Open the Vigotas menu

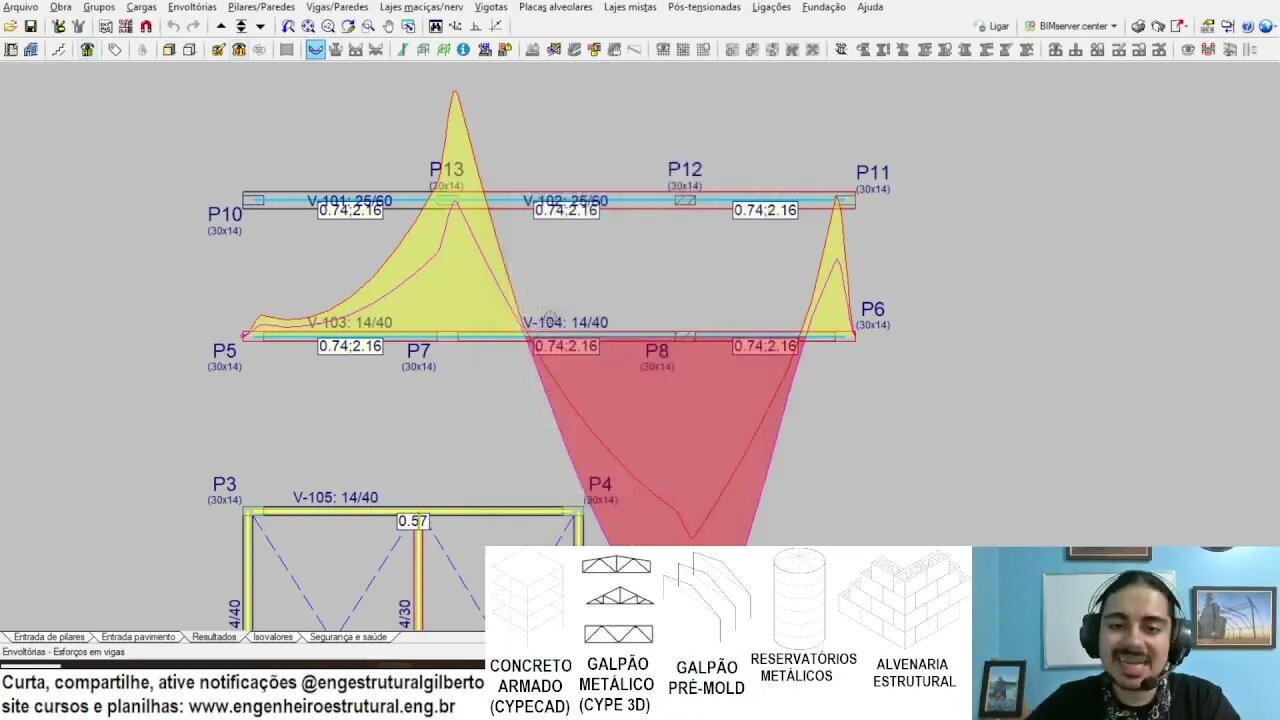tap(491, 7)
